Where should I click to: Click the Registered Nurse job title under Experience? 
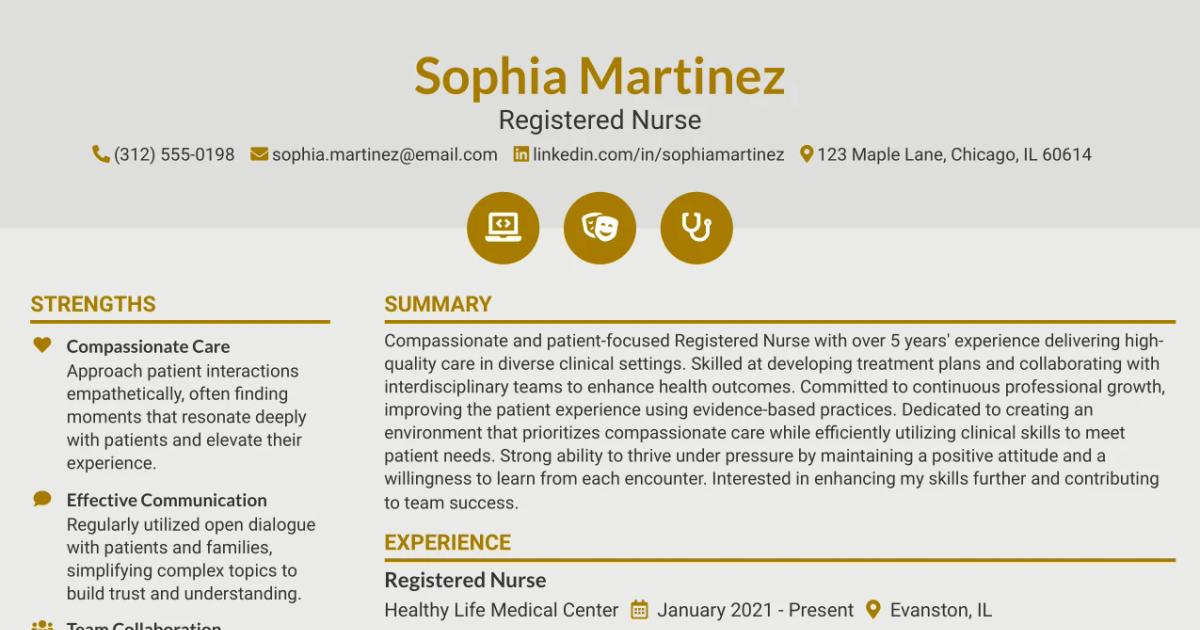tap(465, 580)
